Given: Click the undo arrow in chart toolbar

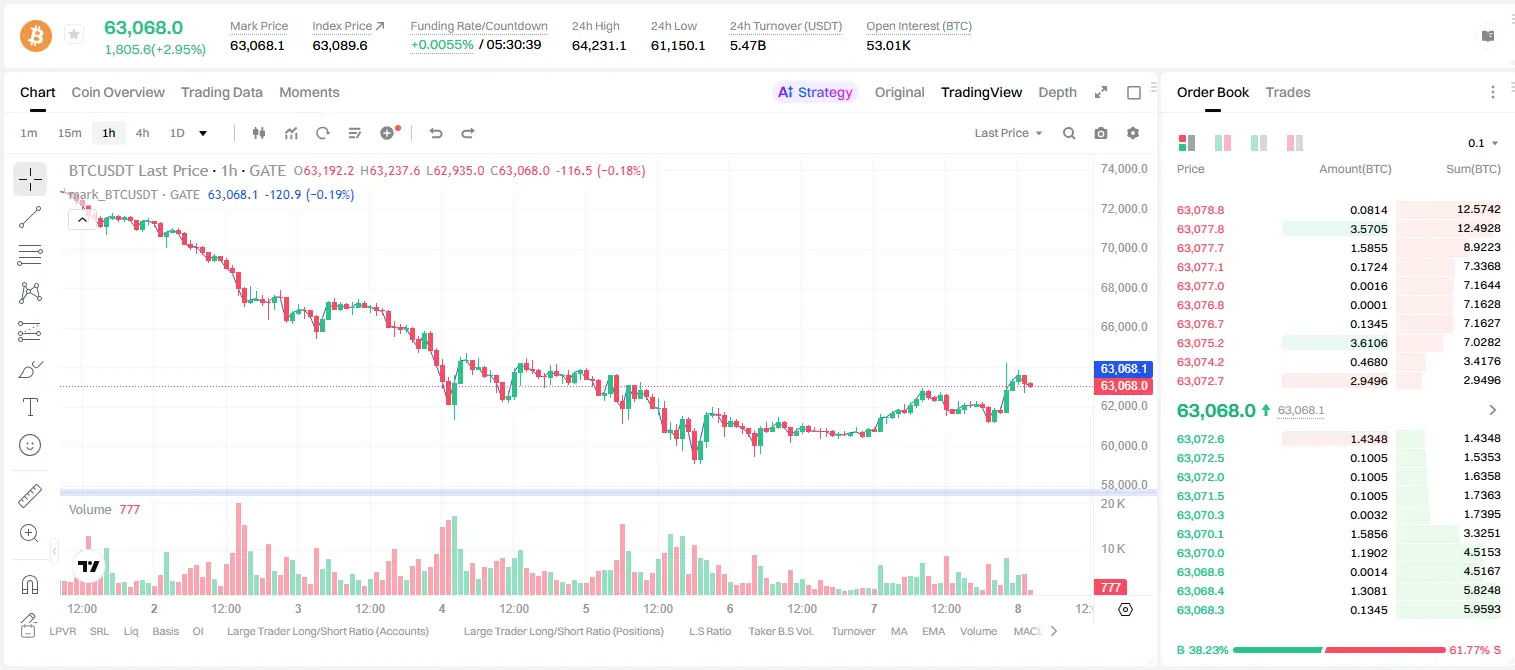Looking at the screenshot, I should [x=436, y=133].
